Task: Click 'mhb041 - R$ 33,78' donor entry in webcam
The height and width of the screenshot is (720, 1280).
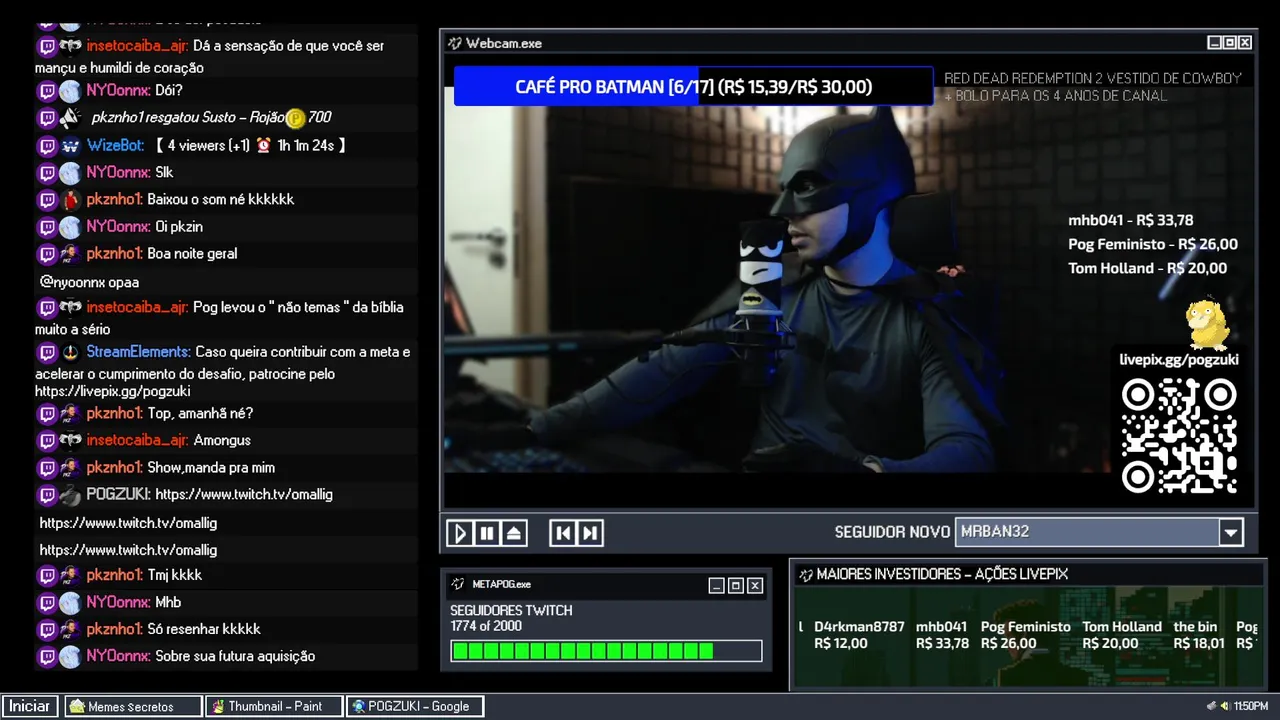Action: [1130, 220]
